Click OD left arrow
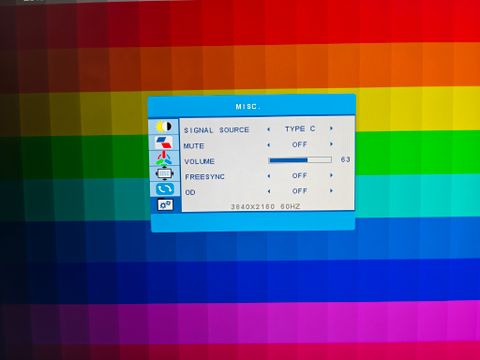The width and height of the screenshot is (480, 360). click(x=269, y=191)
